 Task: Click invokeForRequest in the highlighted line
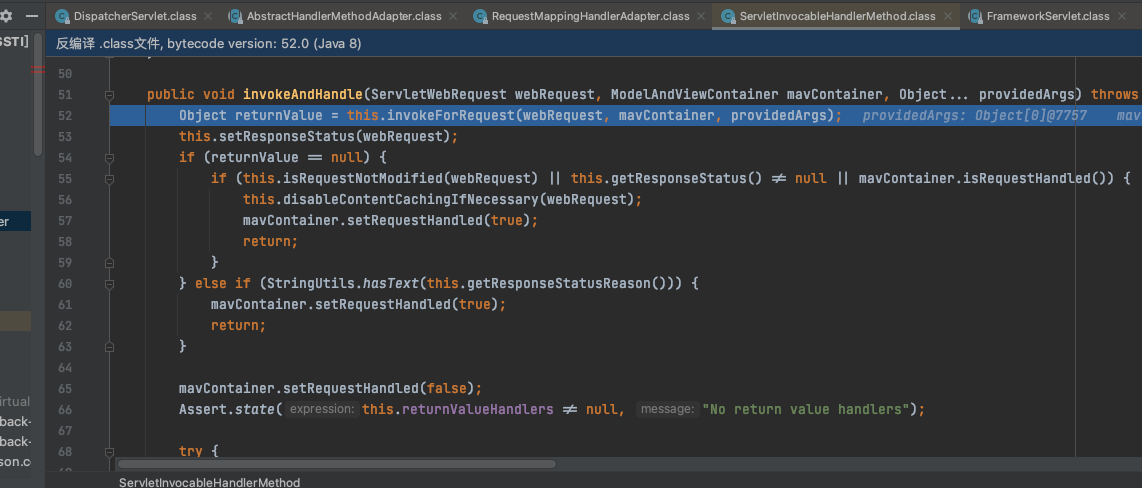451,116
